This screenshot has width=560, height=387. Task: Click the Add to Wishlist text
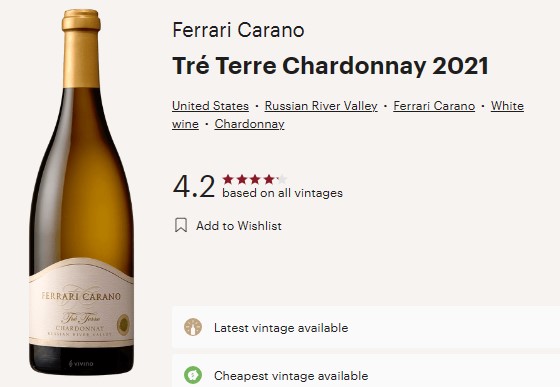coord(239,226)
